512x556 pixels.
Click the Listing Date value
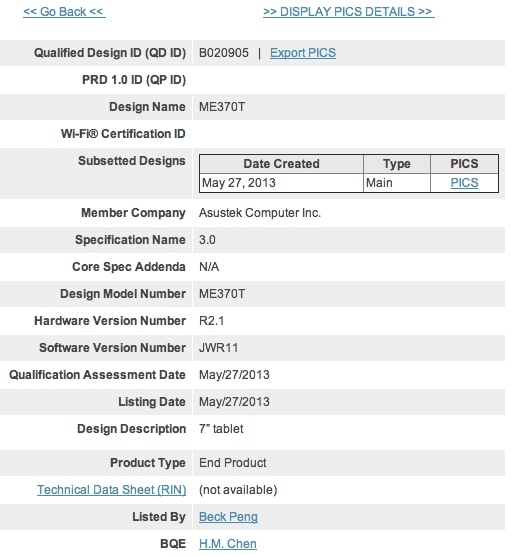(234, 402)
